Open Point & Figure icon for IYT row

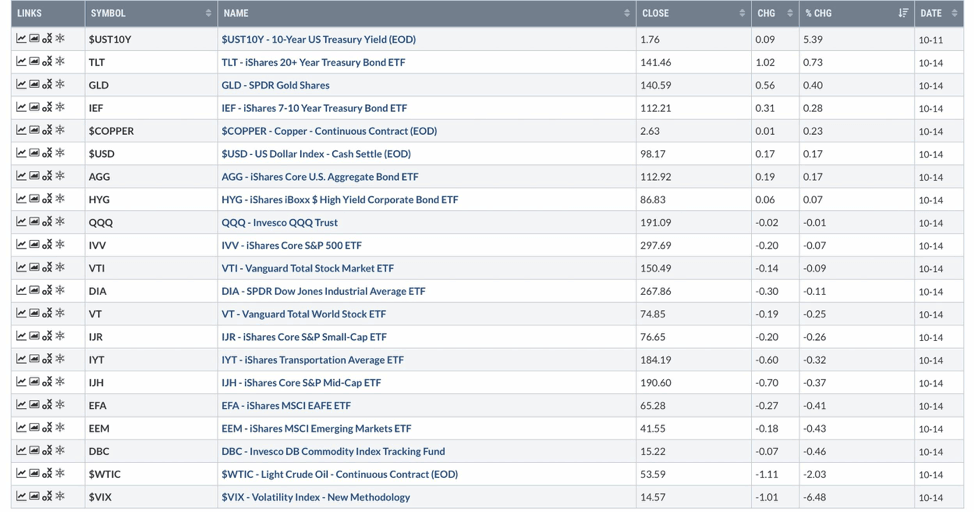47,359
